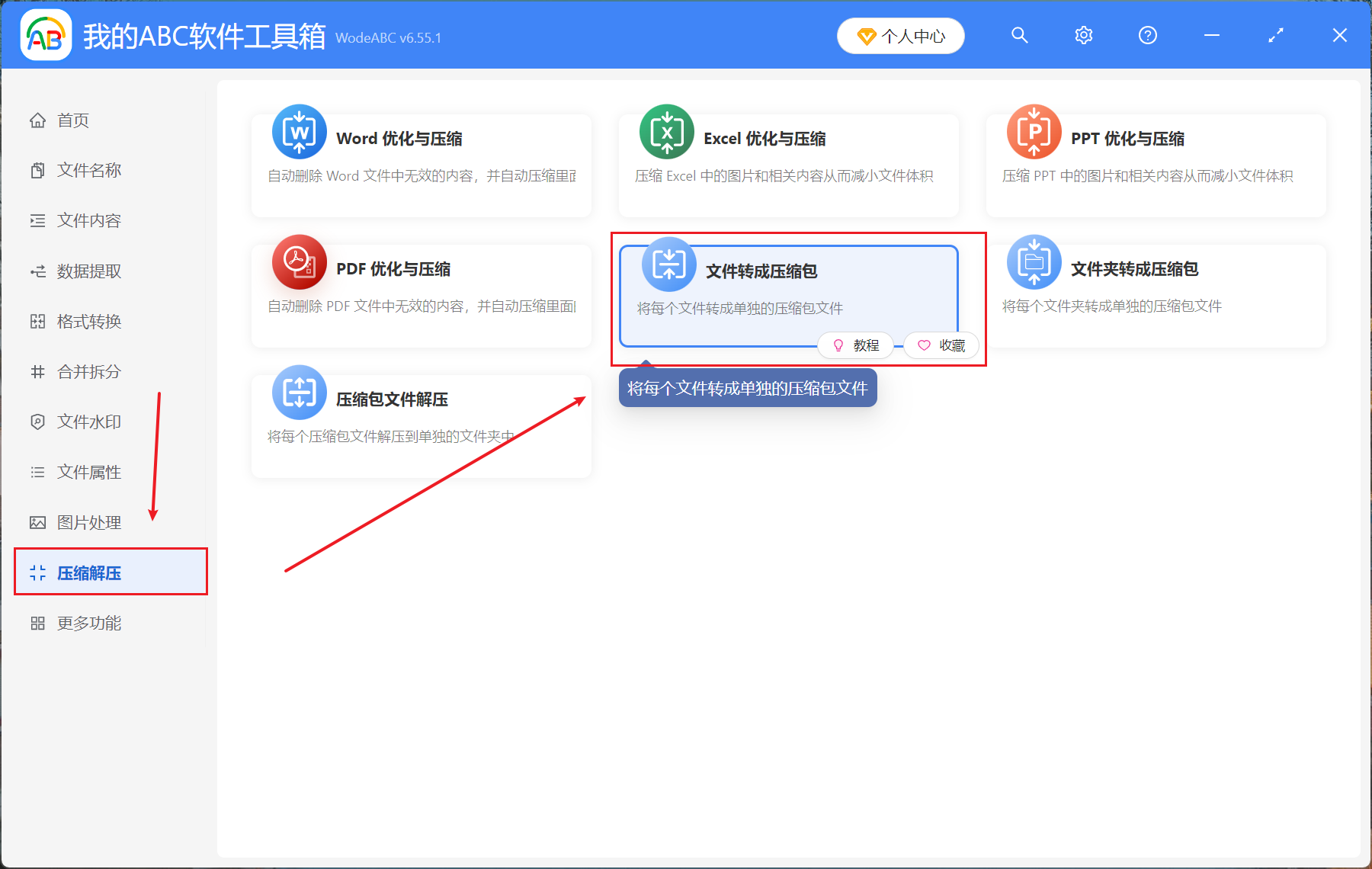Open the settings gear icon
1372x869 pixels.
click(1083, 35)
